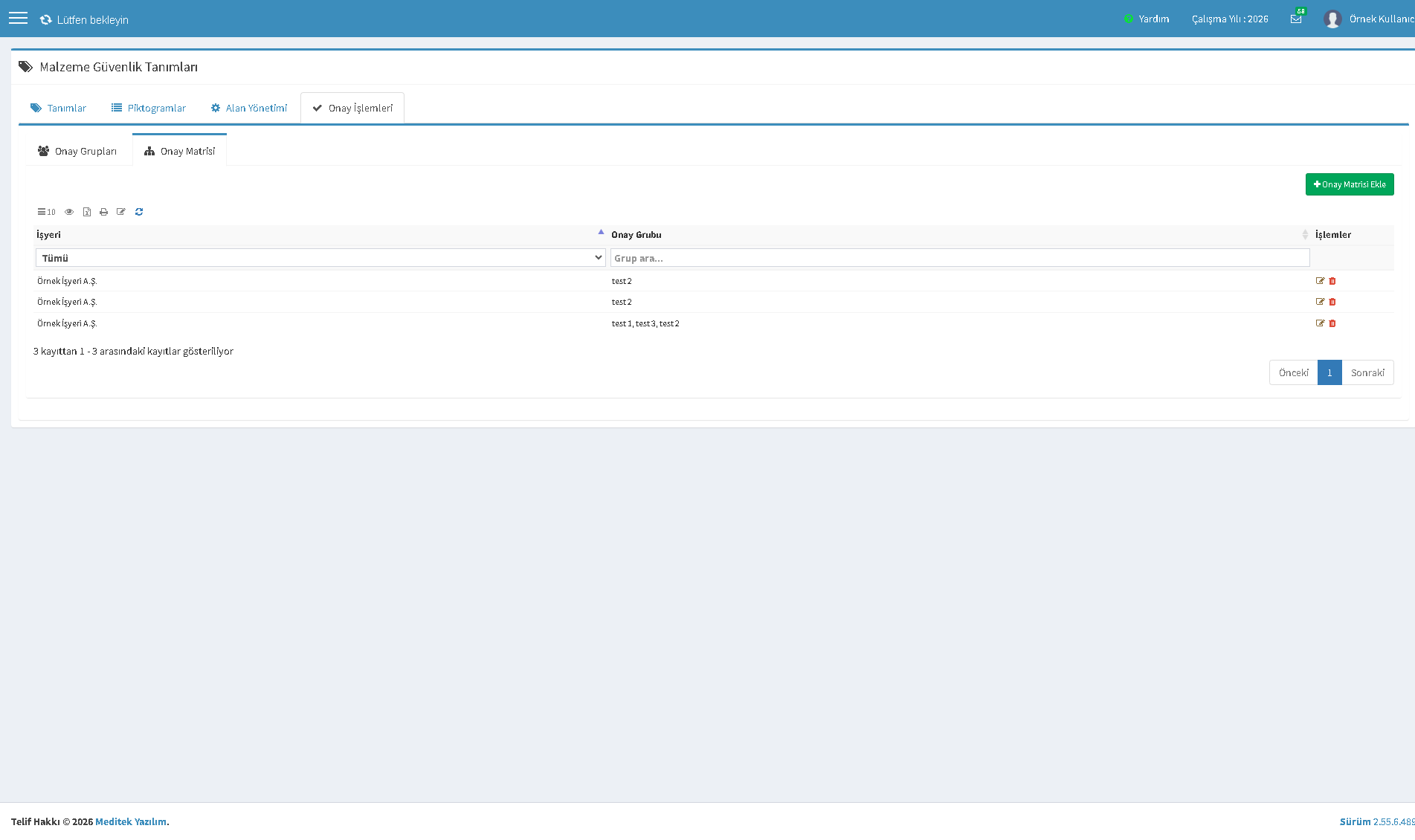Click the blue refresh icon above the table
This screenshot has height=840, width=1415.
click(139, 212)
